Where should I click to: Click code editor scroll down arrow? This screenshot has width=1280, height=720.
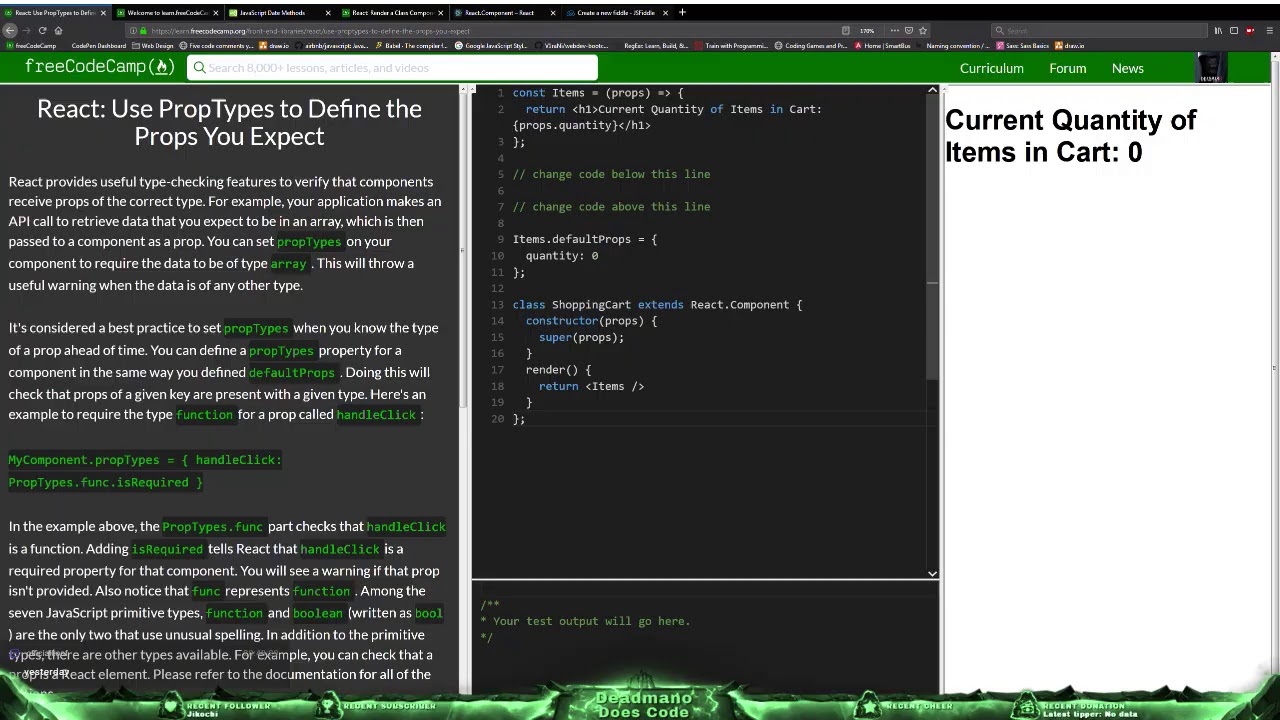click(932, 573)
